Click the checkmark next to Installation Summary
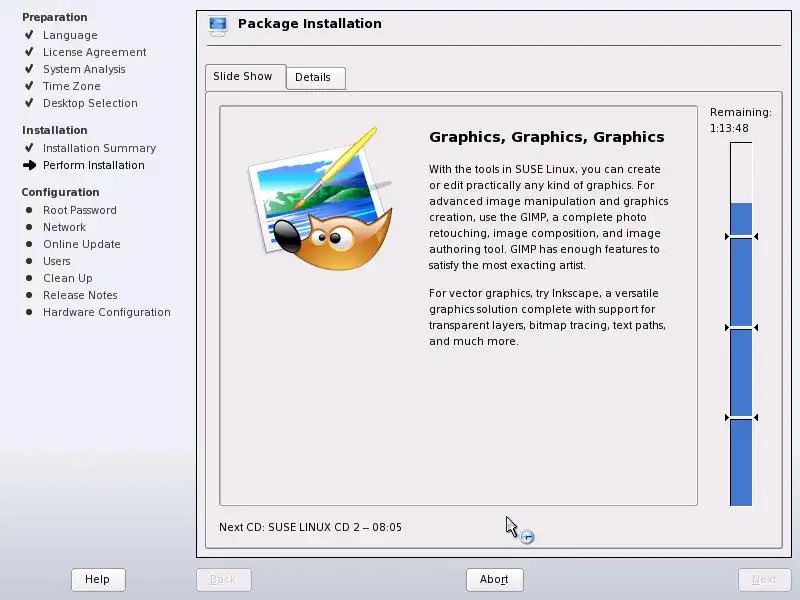 pos(29,147)
